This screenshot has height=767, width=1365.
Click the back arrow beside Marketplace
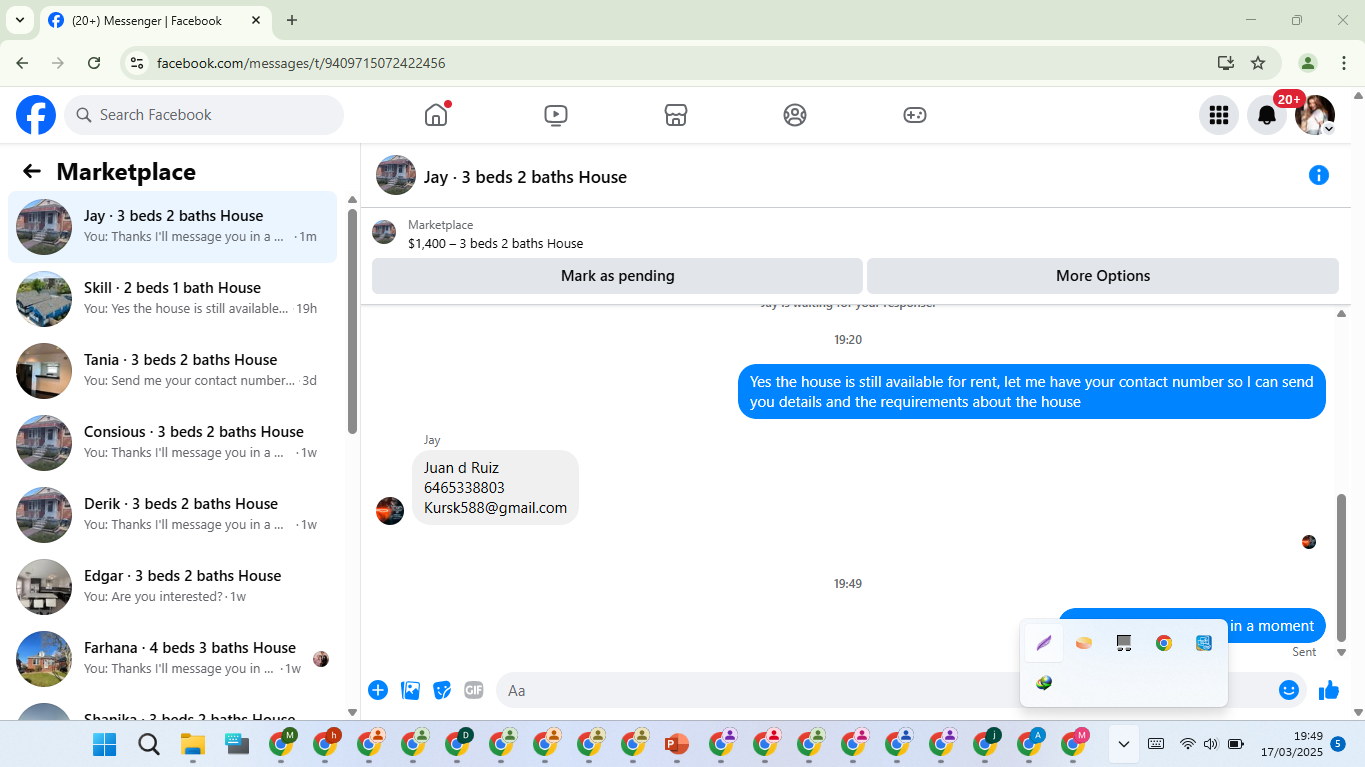tap(32, 171)
